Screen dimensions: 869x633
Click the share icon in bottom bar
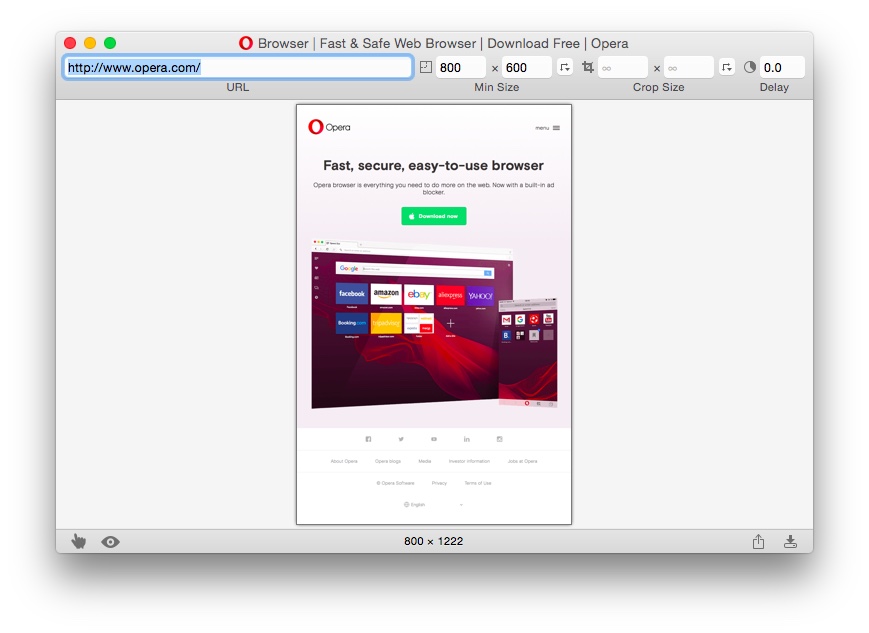pyautogui.click(x=758, y=541)
